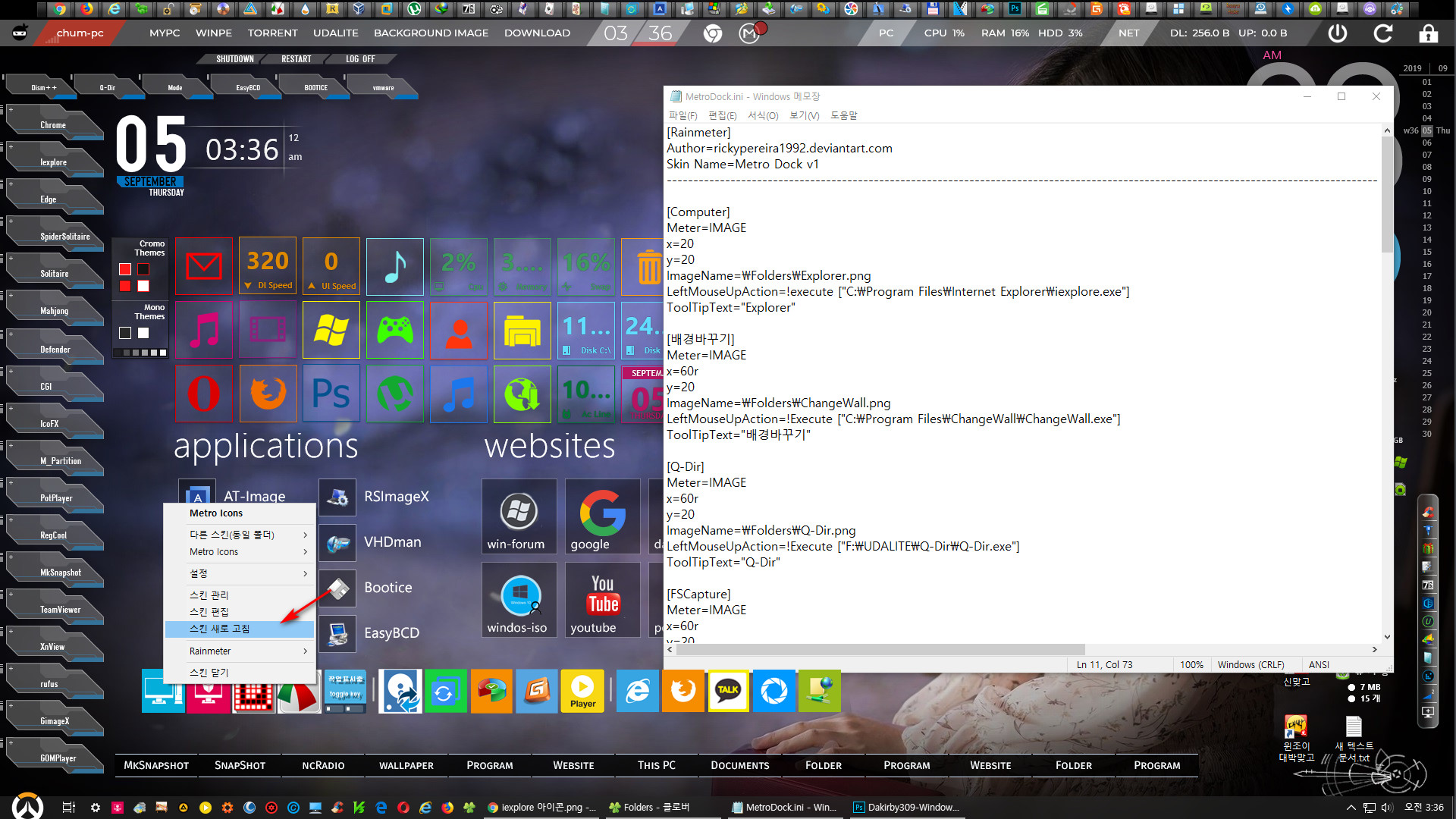Choose 스킨 편집 from context menu

(239, 612)
